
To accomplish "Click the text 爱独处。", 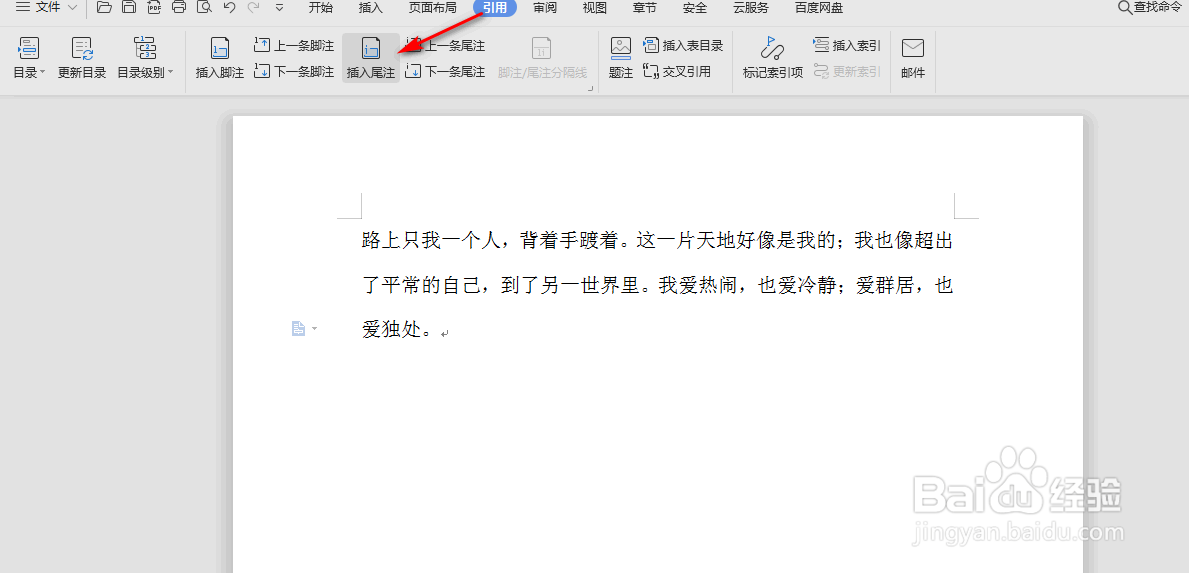I will pos(397,330).
